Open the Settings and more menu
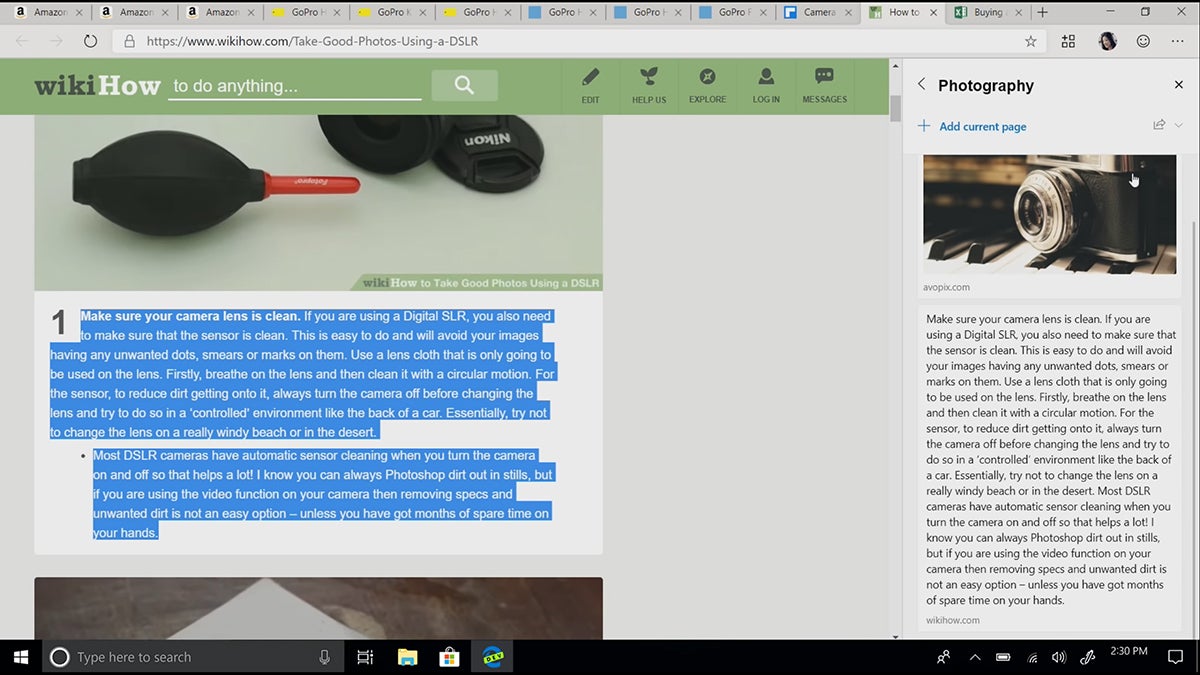 (x=1177, y=41)
